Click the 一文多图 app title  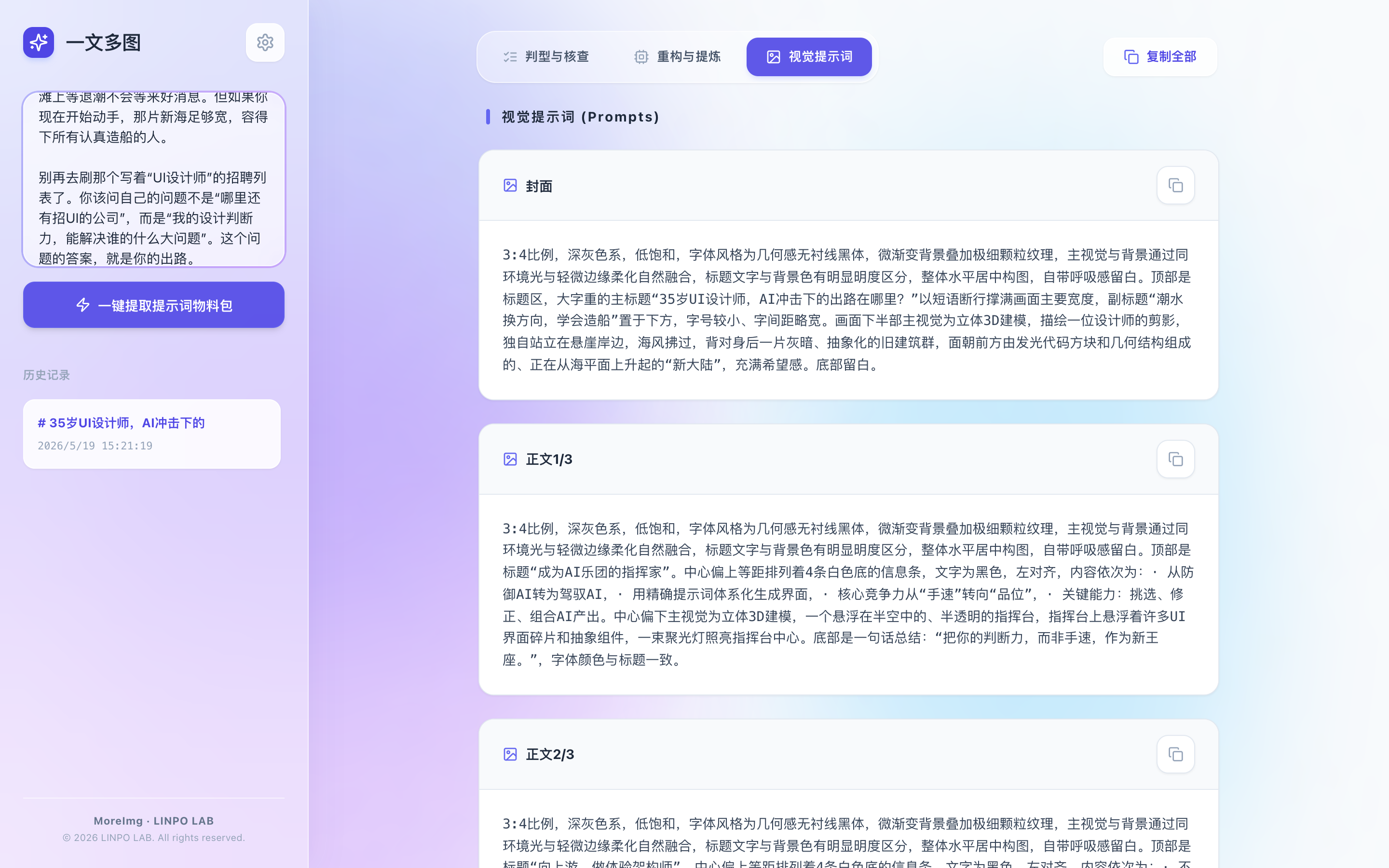coord(103,42)
